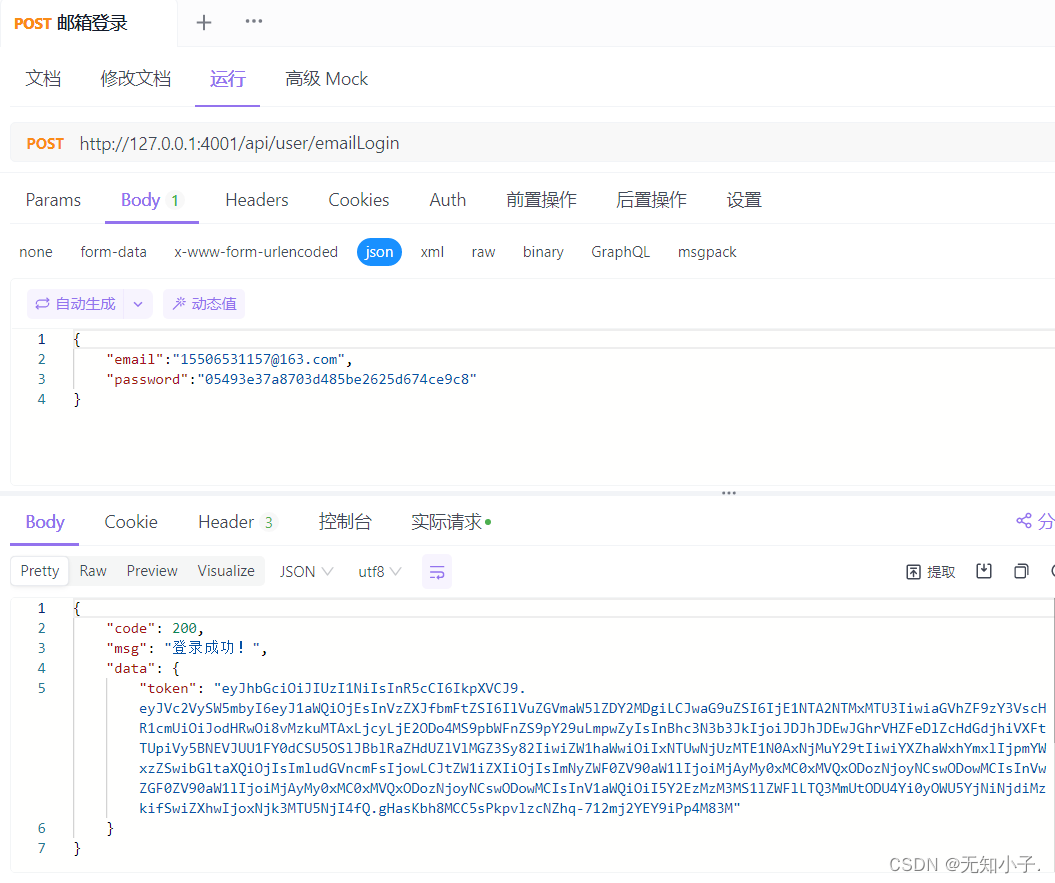The image size is (1055, 883).
Task: Open the request Body tab
Action: tap(151, 200)
